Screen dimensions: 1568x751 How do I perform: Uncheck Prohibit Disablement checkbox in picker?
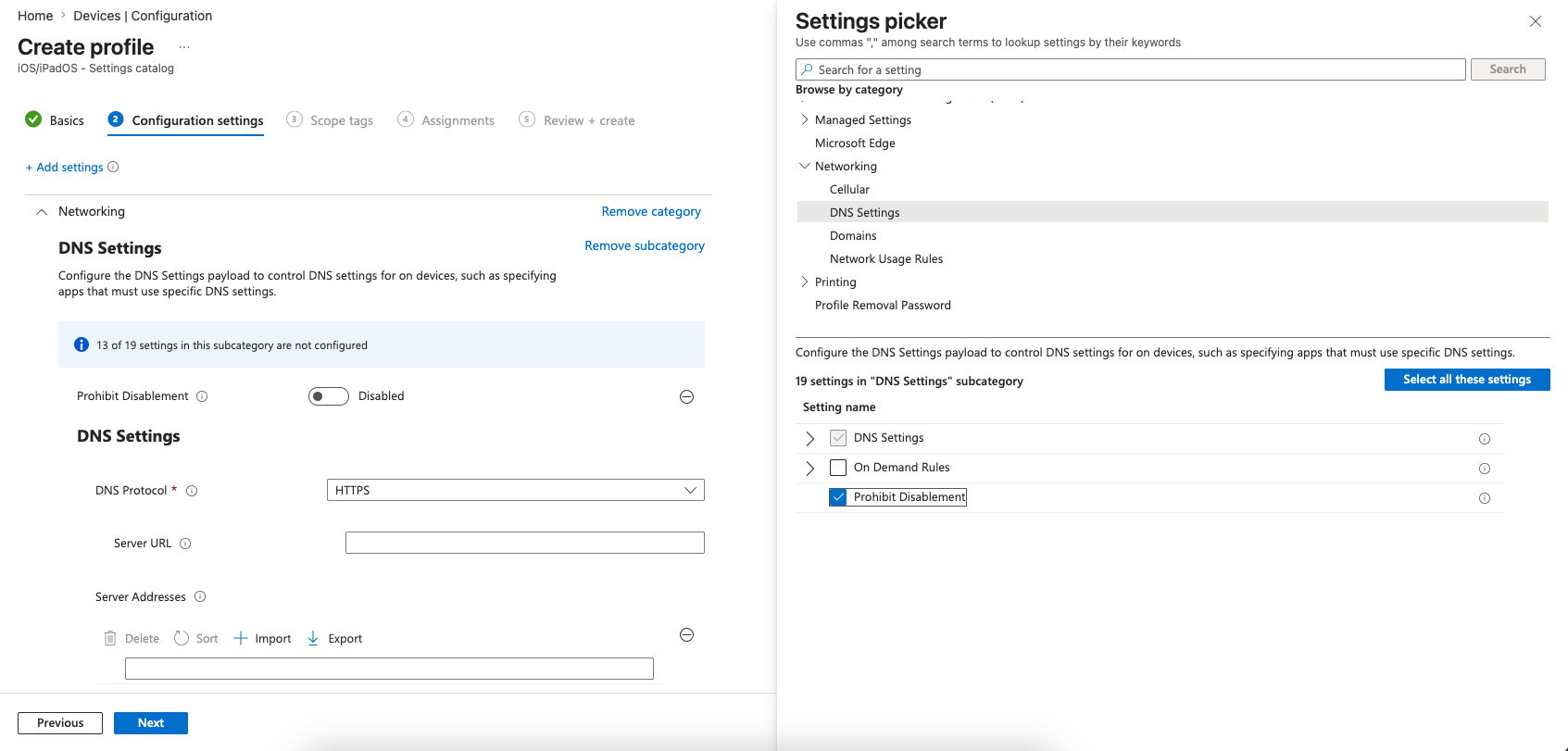click(x=838, y=497)
